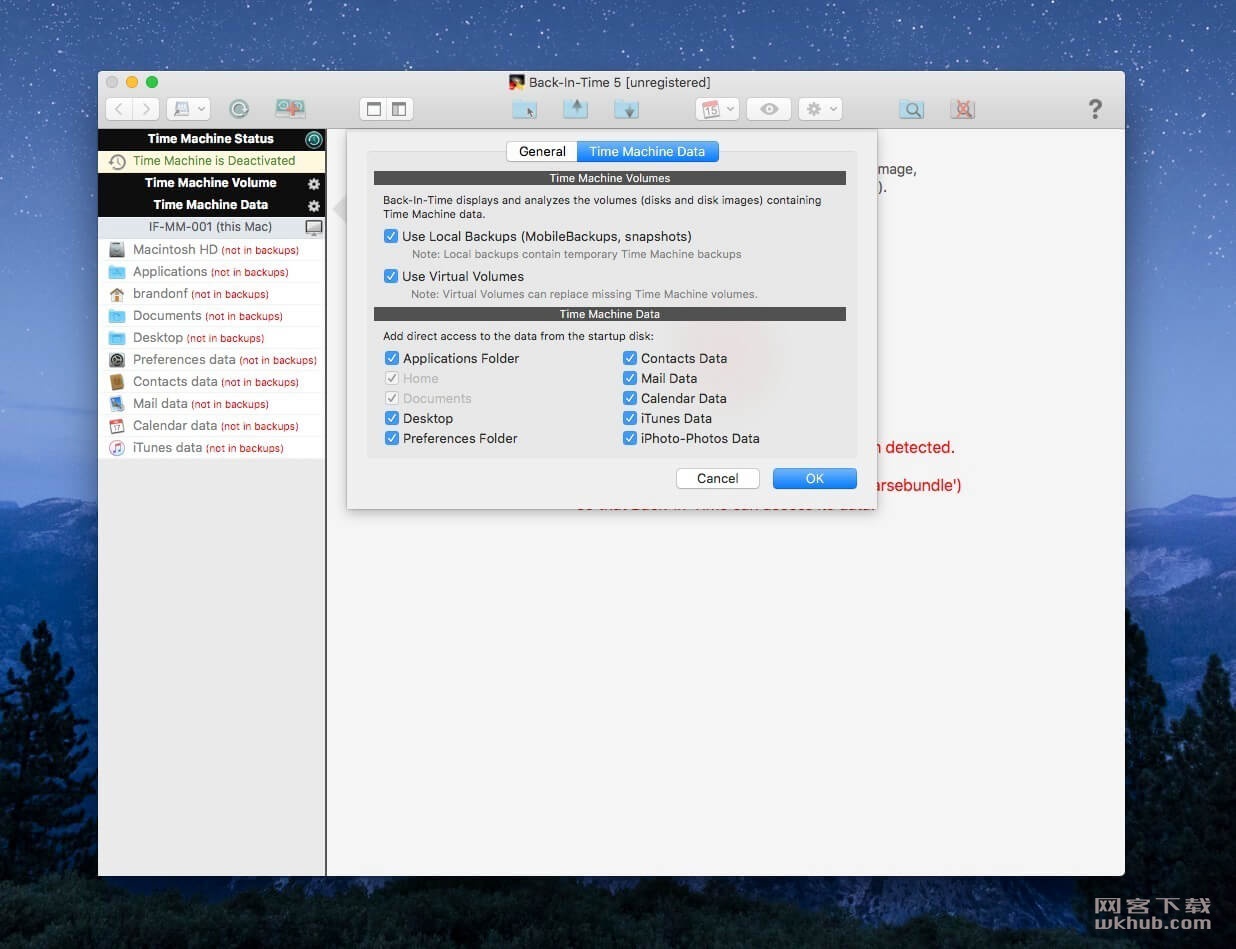Image resolution: width=1236 pixels, height=949 pixels.
Task: Click the folder with down arrow icon
Action: pos(626,109)
